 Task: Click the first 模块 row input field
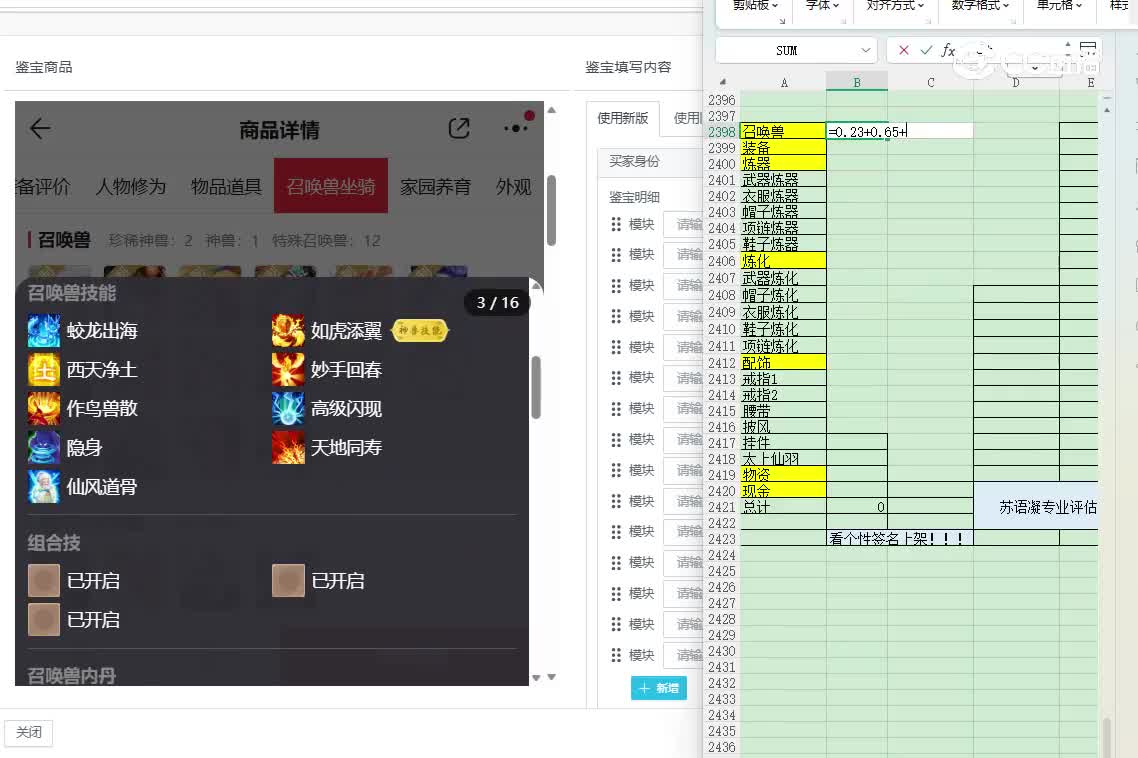pos(685,225)
